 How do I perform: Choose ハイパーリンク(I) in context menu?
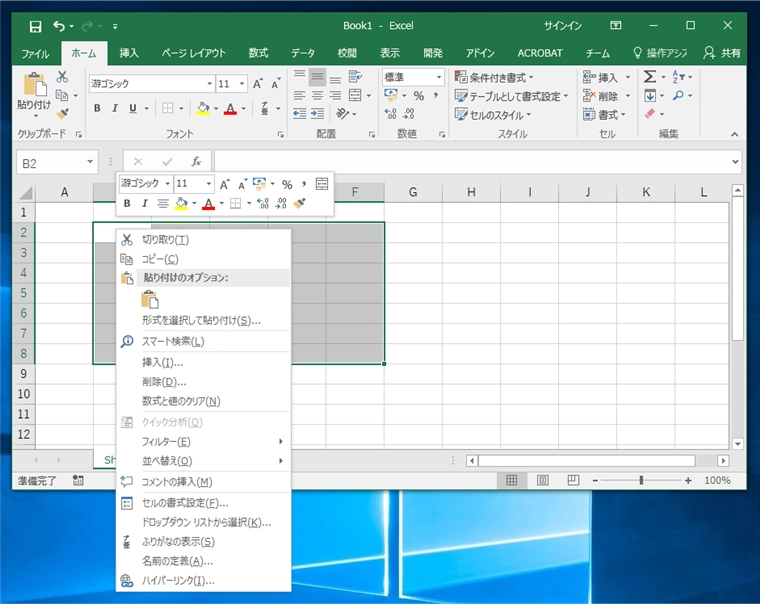[x=204, y=581]
